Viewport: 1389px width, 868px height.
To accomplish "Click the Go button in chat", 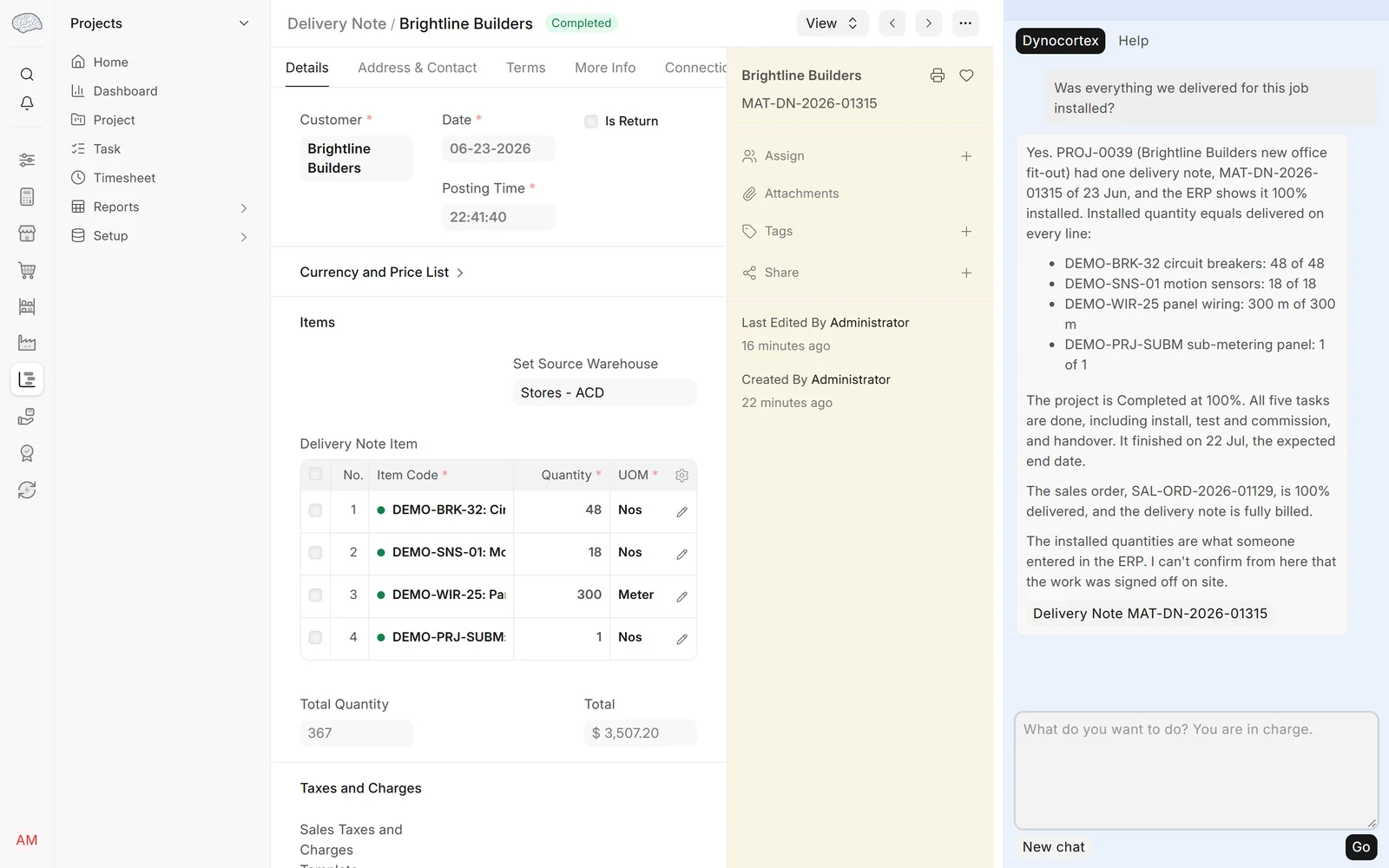I will (1360, 847).
